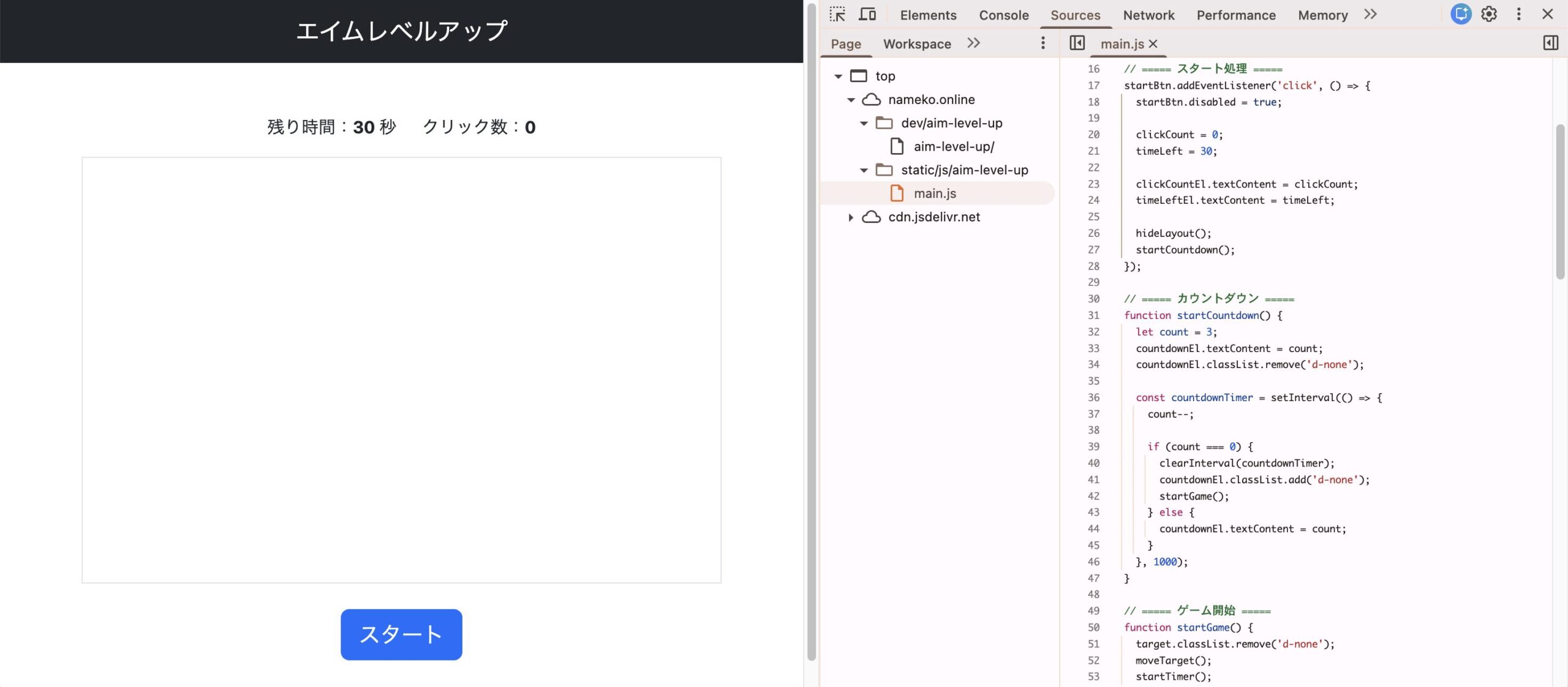Switch to the Network tab
The width and height of the screenshot is (1568, 687).
pyautogui.click(x=1148, y=15)
